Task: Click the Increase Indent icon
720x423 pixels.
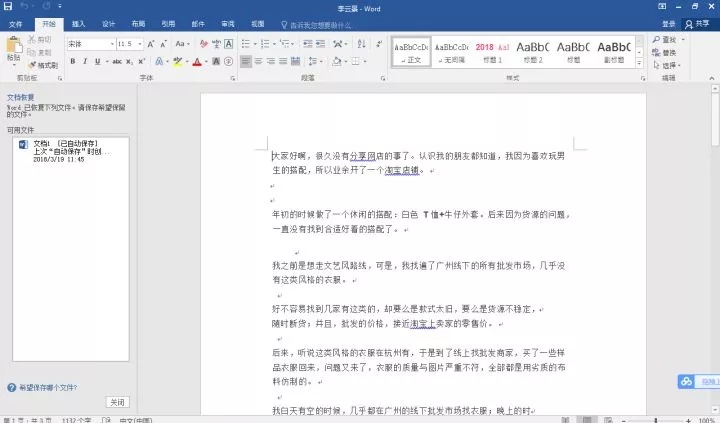Action: coord(321,44)
